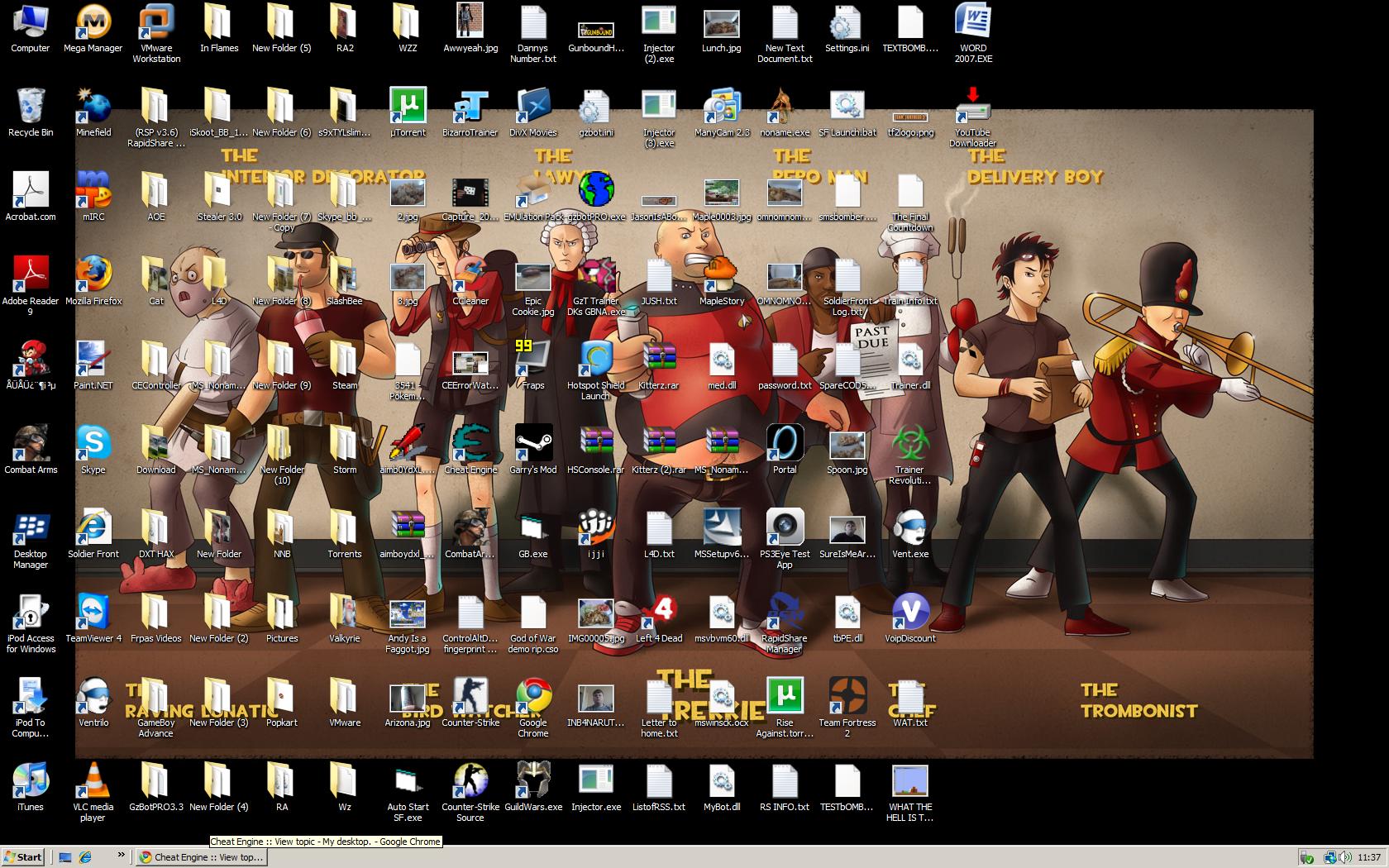Open the Vent.exe icon
This screenshot has height=868, width=1389.
(910, 535)
